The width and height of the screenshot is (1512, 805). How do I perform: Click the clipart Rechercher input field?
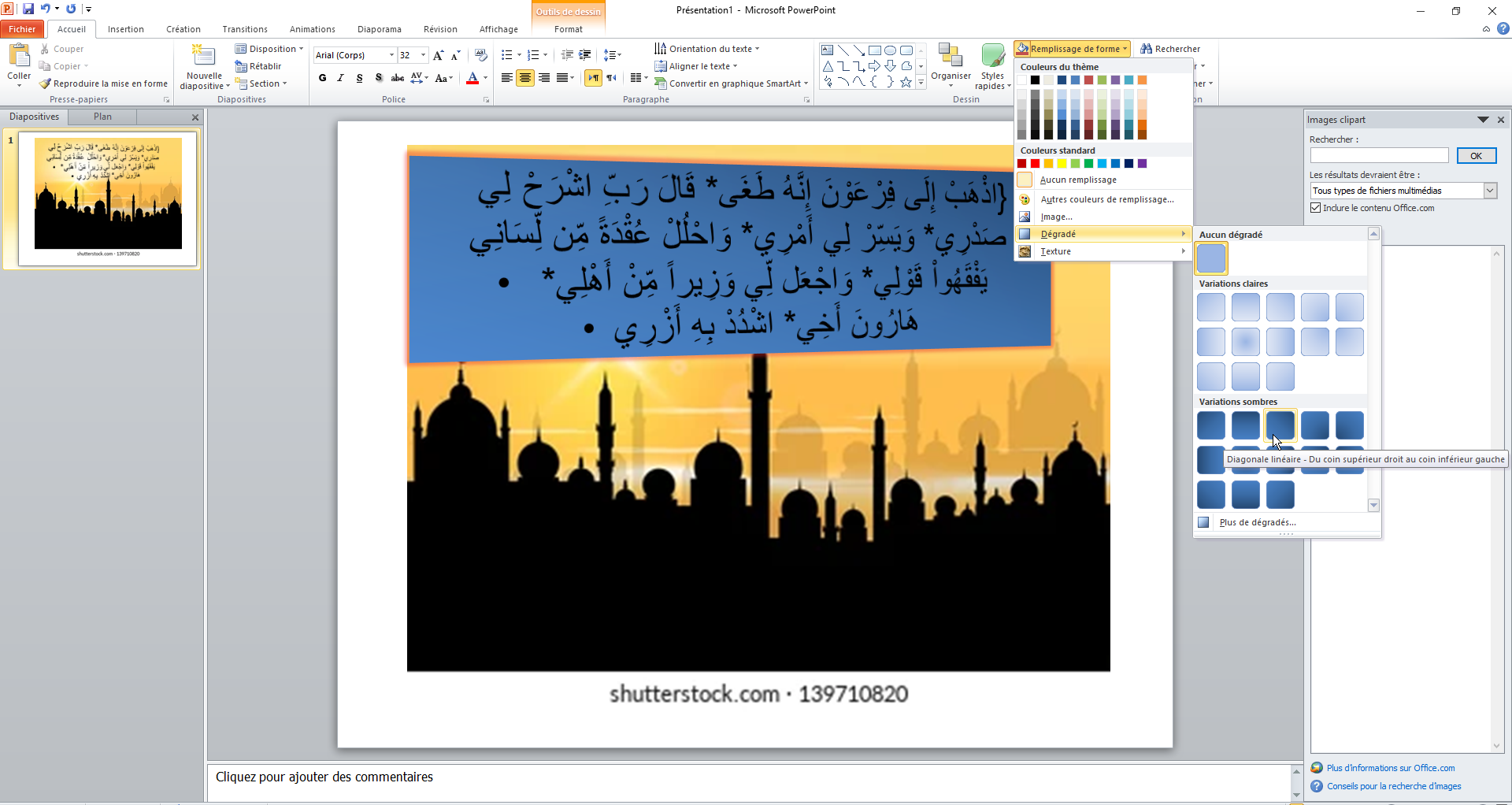coord(1379,156)
